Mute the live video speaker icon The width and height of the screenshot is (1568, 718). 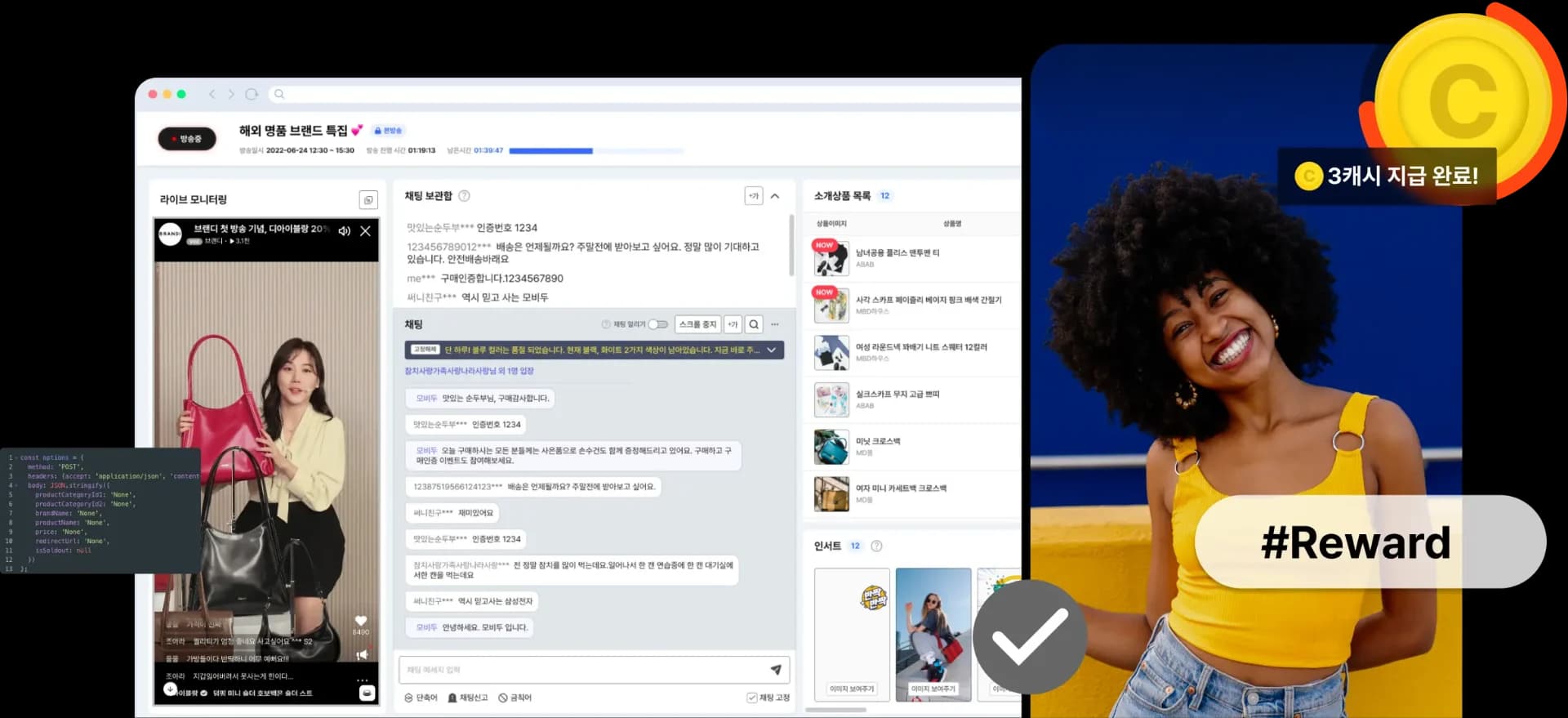[345, 231]
